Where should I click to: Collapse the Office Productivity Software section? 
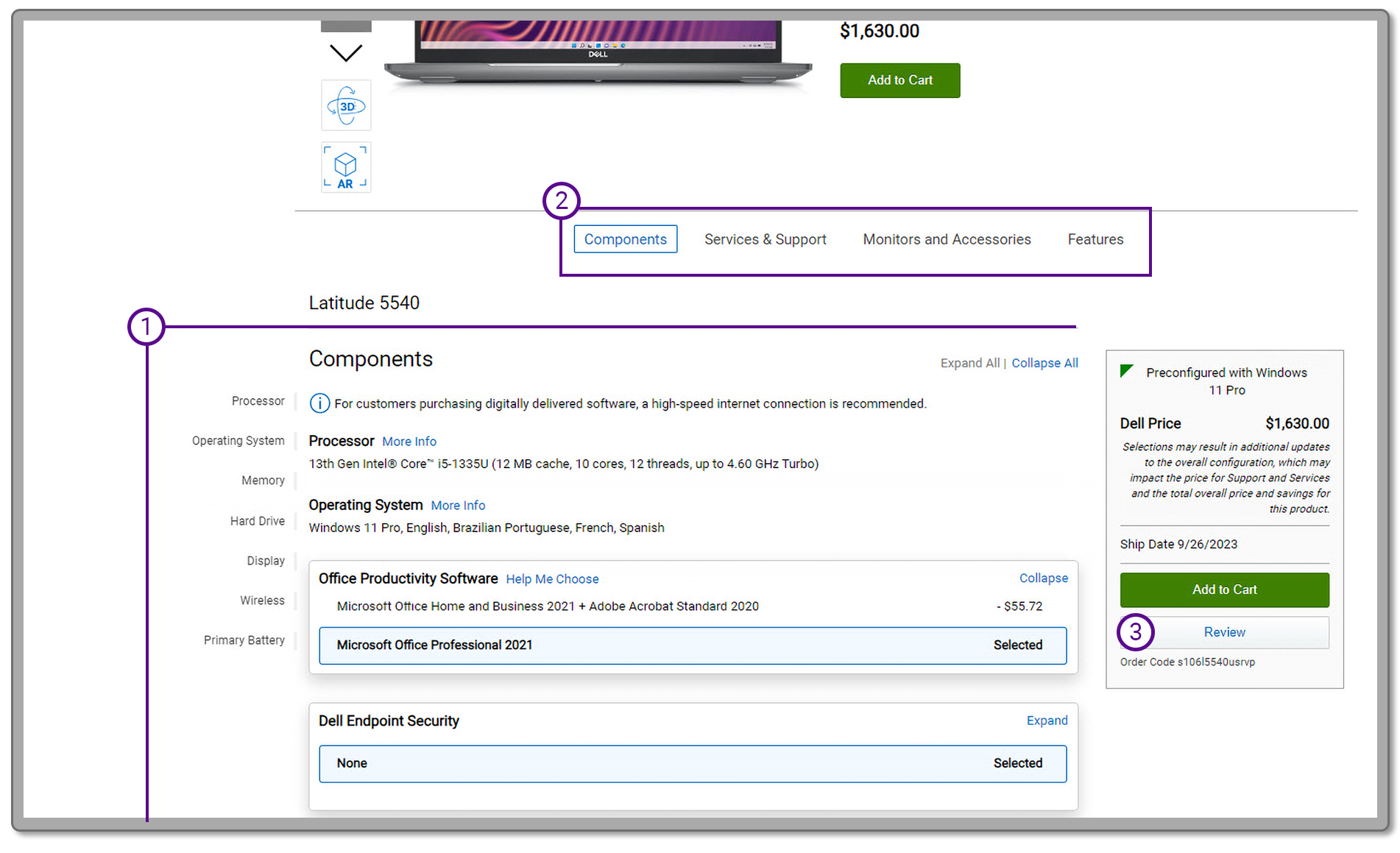(x=1043, y=578)
